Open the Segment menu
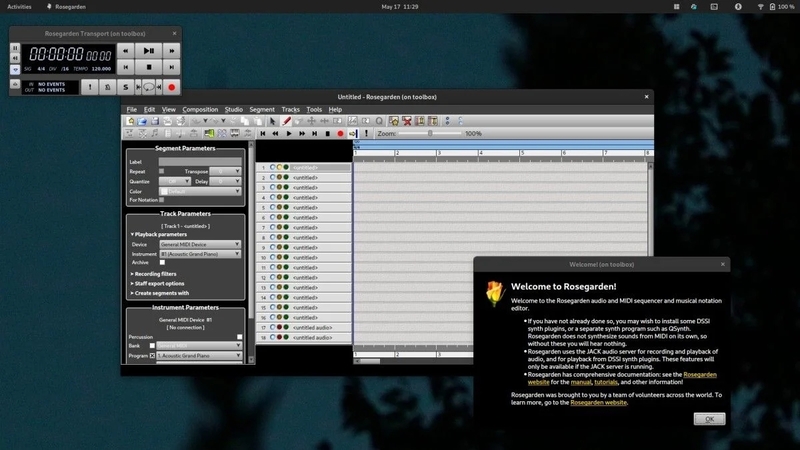Viewport: 800px width, 450px height. 262,109
